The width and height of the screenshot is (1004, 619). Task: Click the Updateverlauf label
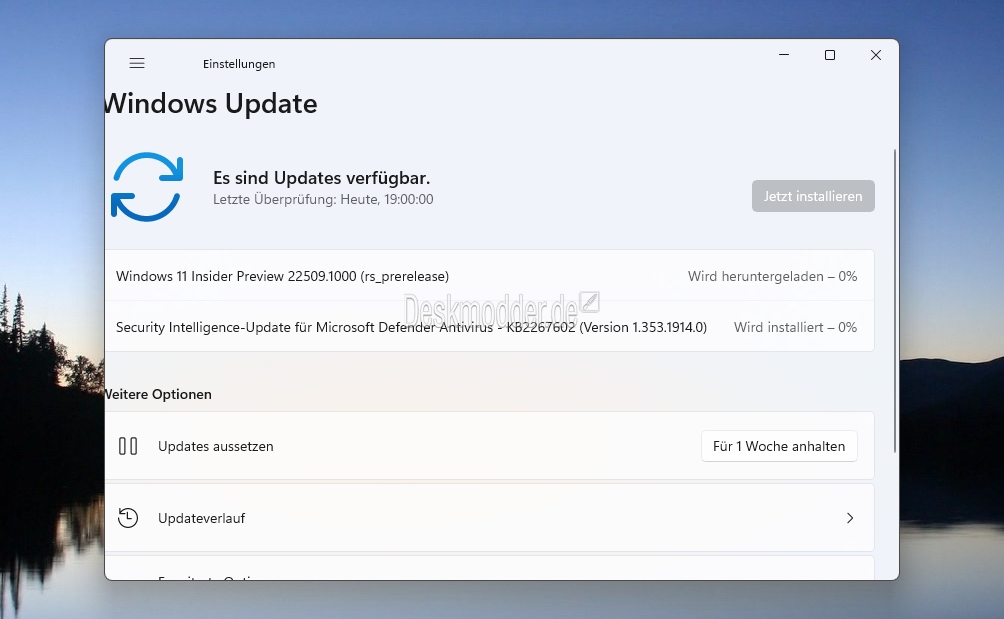tap(202, 518)
